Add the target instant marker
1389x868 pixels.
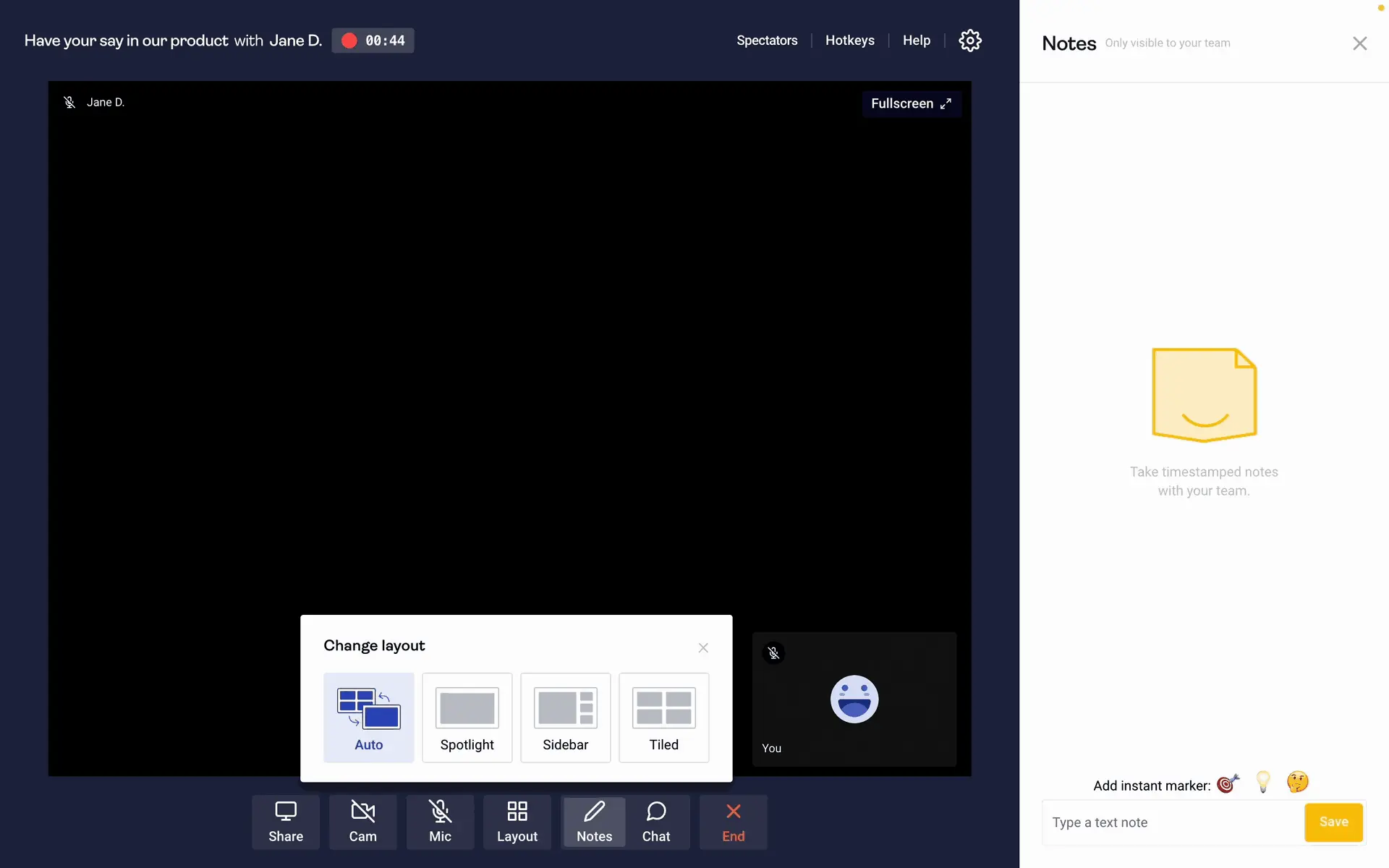[1228, 783]
